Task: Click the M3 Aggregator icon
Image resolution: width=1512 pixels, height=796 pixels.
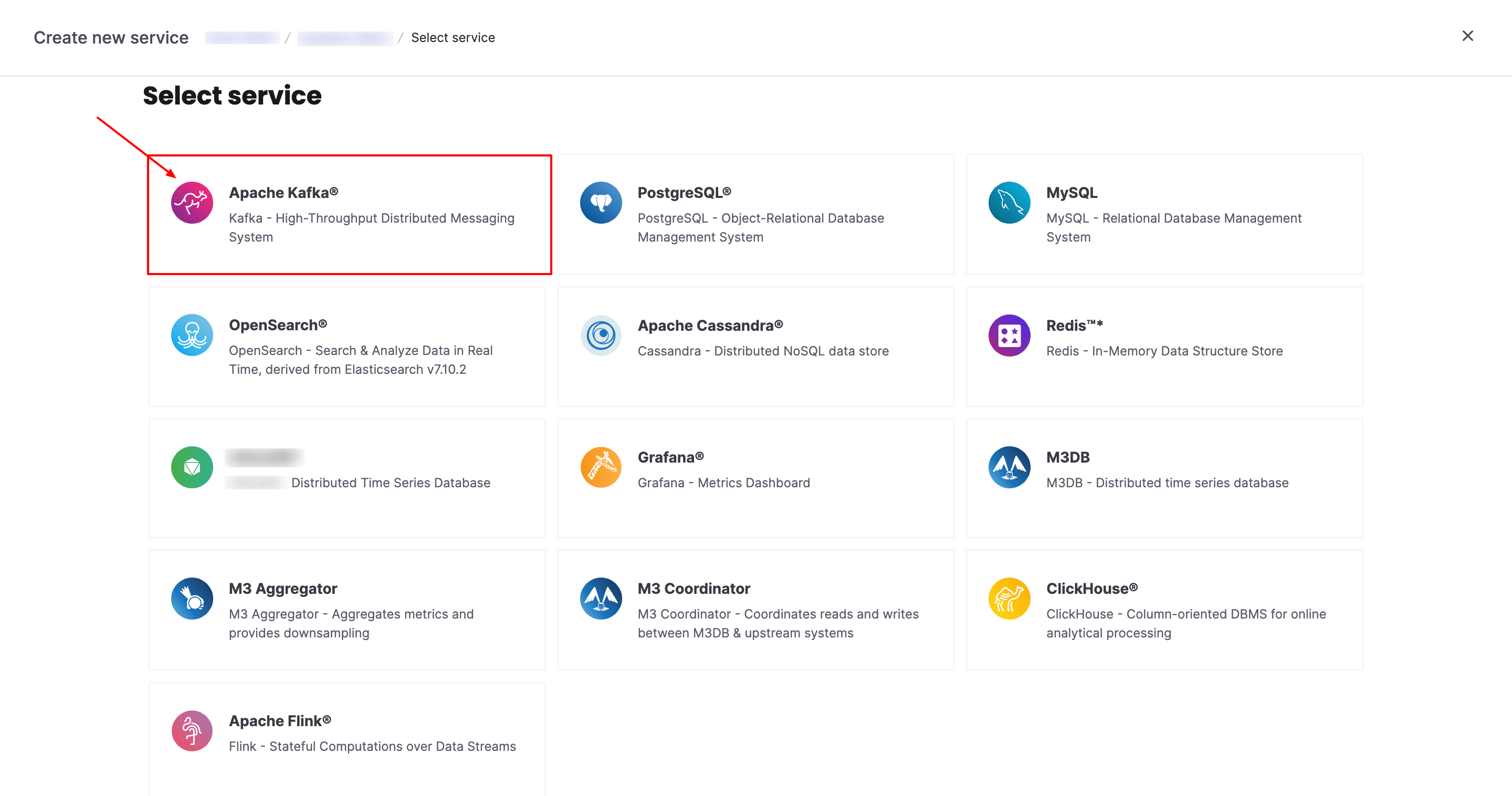Action: 192,599
